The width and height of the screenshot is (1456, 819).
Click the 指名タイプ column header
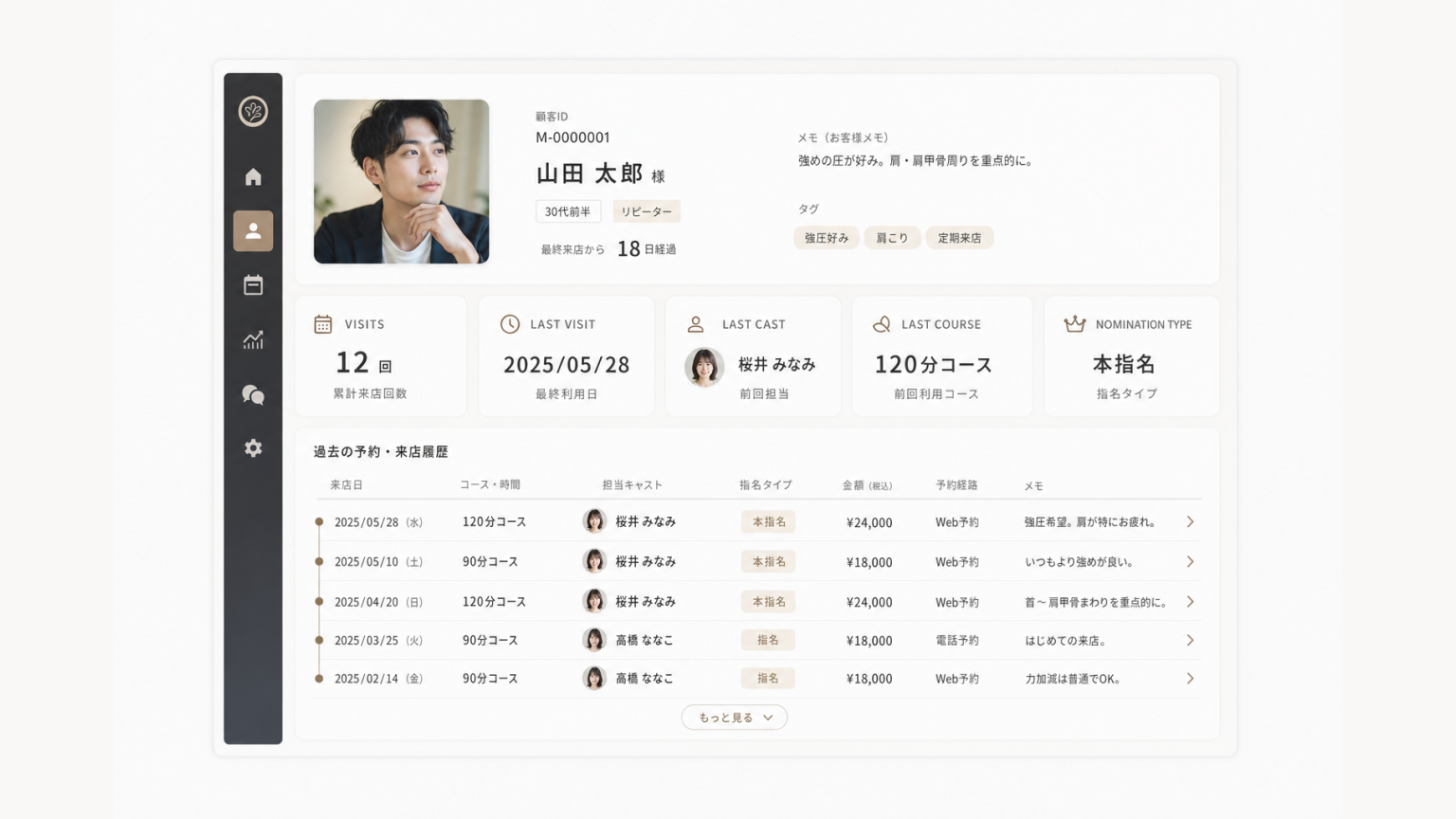(x=766, y=485)
